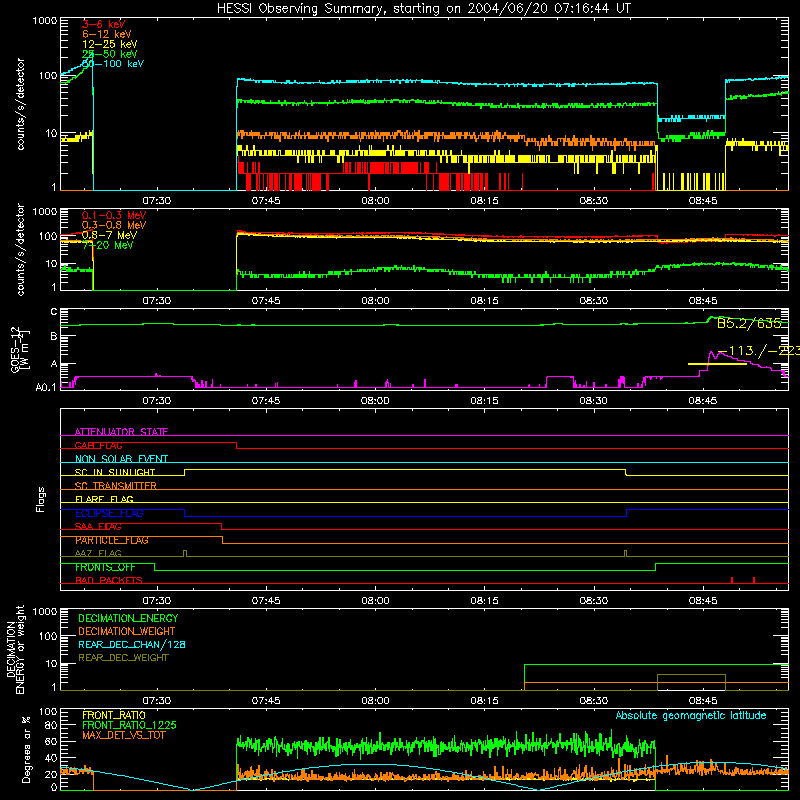Select the ECLIPSE_FLAG label

coord(109,513)
